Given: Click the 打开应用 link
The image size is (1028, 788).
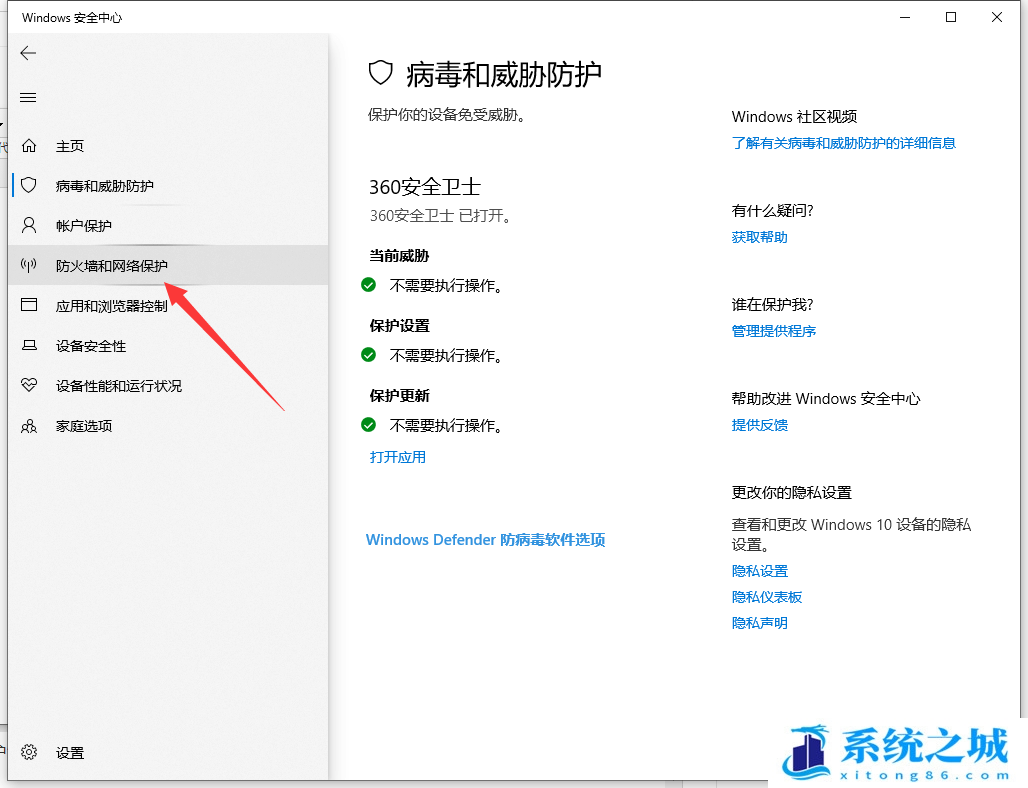Looking at the screenshot, I should click(397, 457).
